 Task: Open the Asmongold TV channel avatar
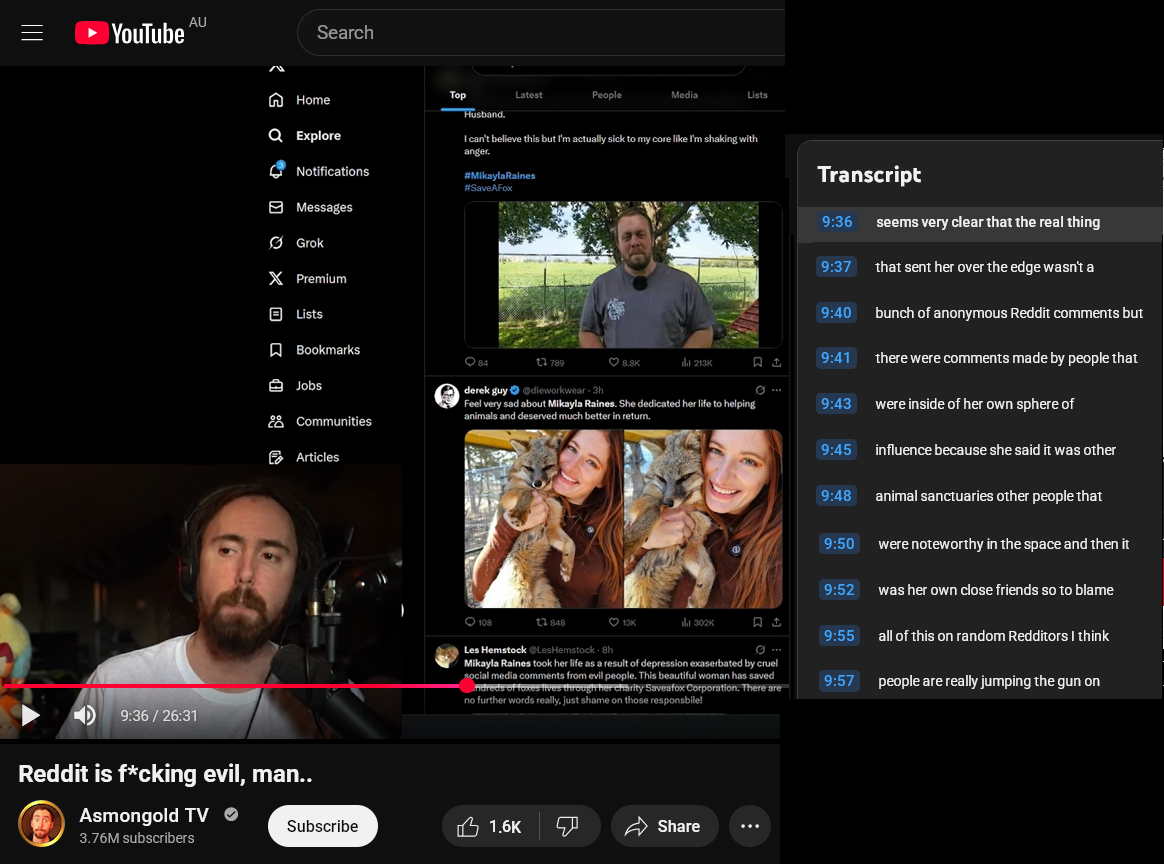click(x=42, y=824)
